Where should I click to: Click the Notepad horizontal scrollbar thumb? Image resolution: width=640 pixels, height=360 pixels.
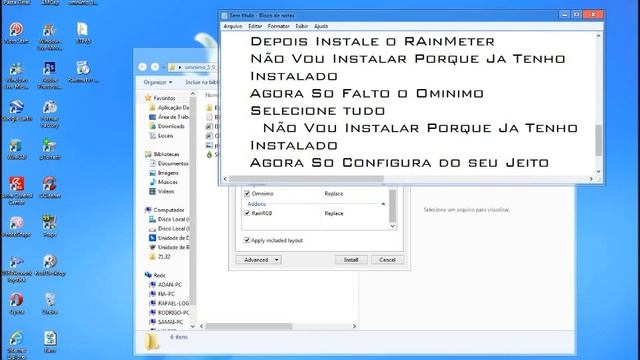point(306,179)
